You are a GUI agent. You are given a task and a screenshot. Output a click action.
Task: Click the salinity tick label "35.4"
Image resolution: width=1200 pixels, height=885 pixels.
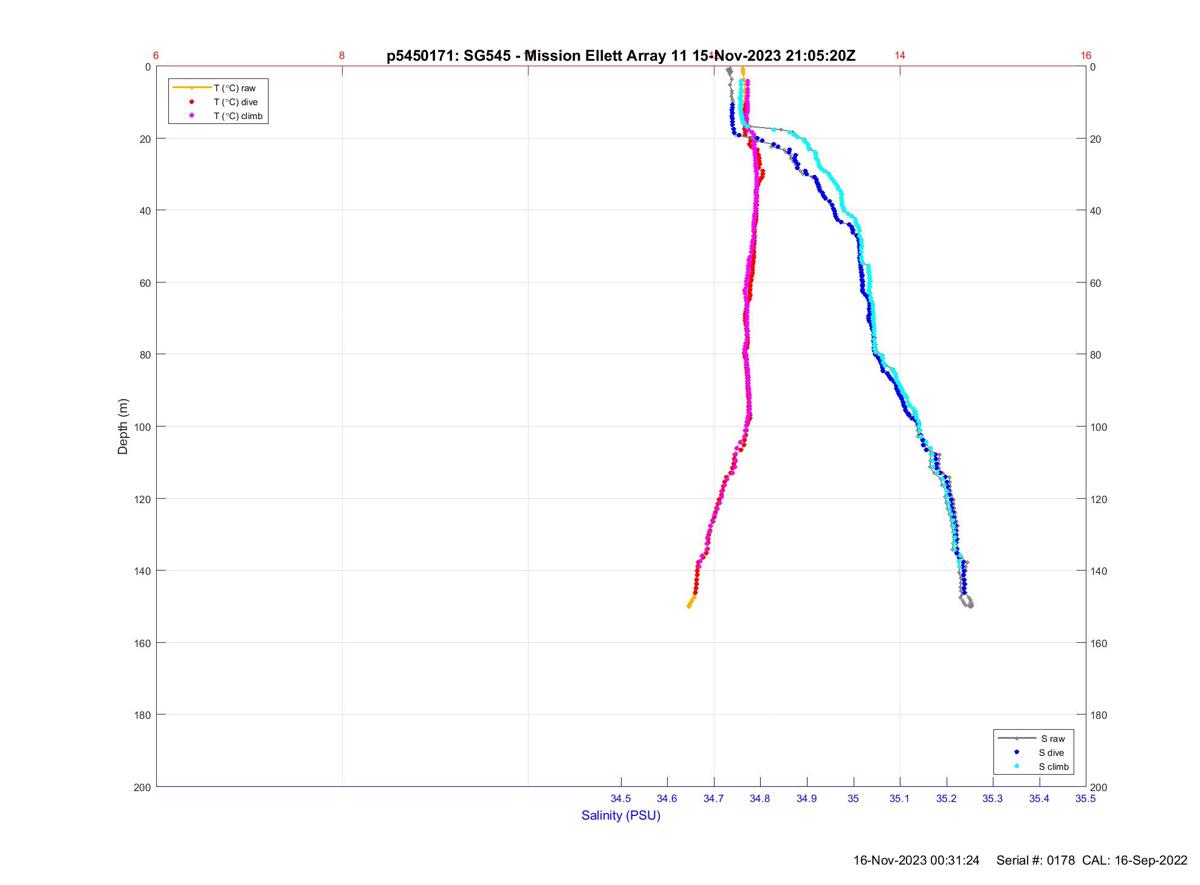1039,798
